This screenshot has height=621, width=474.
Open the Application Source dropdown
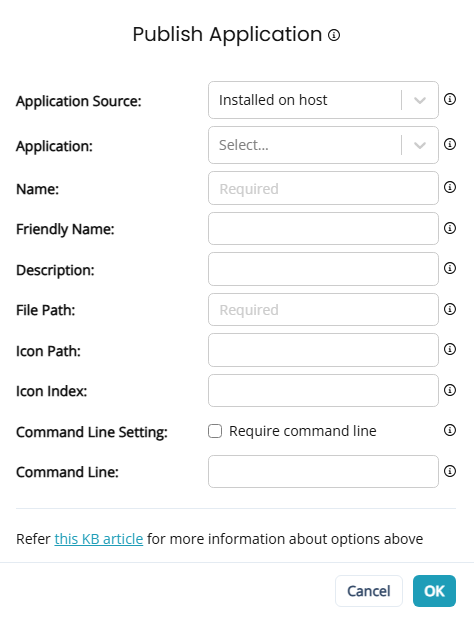tap(323, 100)
